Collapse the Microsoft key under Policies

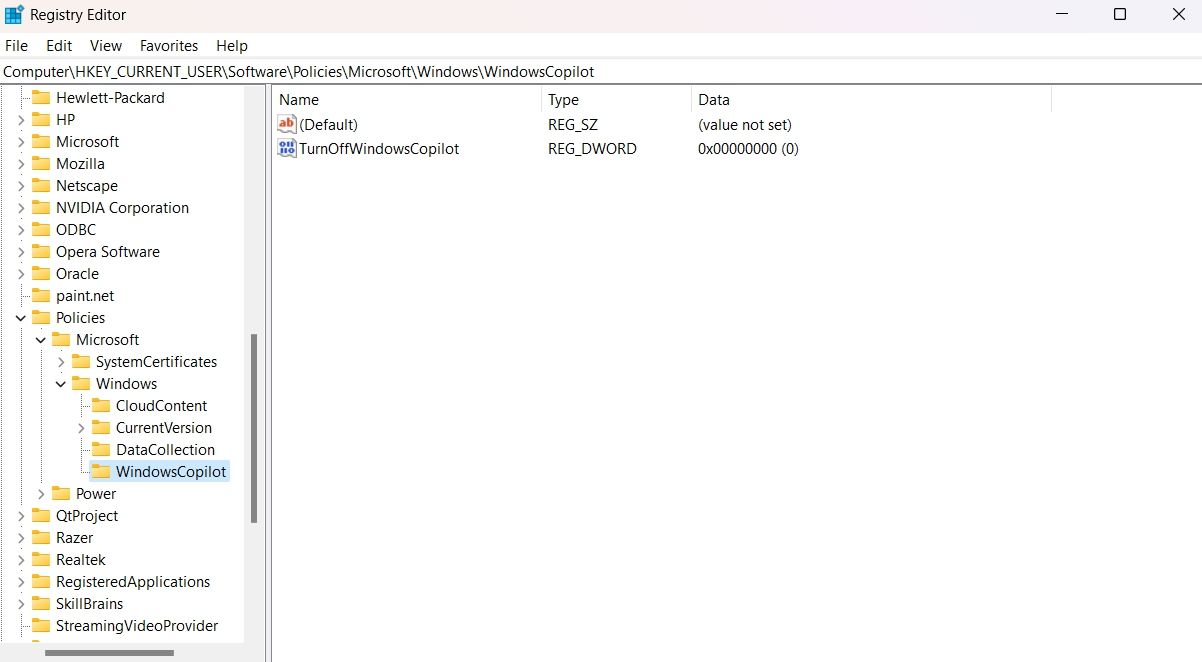pyautogui.click(x=41, y=340)
